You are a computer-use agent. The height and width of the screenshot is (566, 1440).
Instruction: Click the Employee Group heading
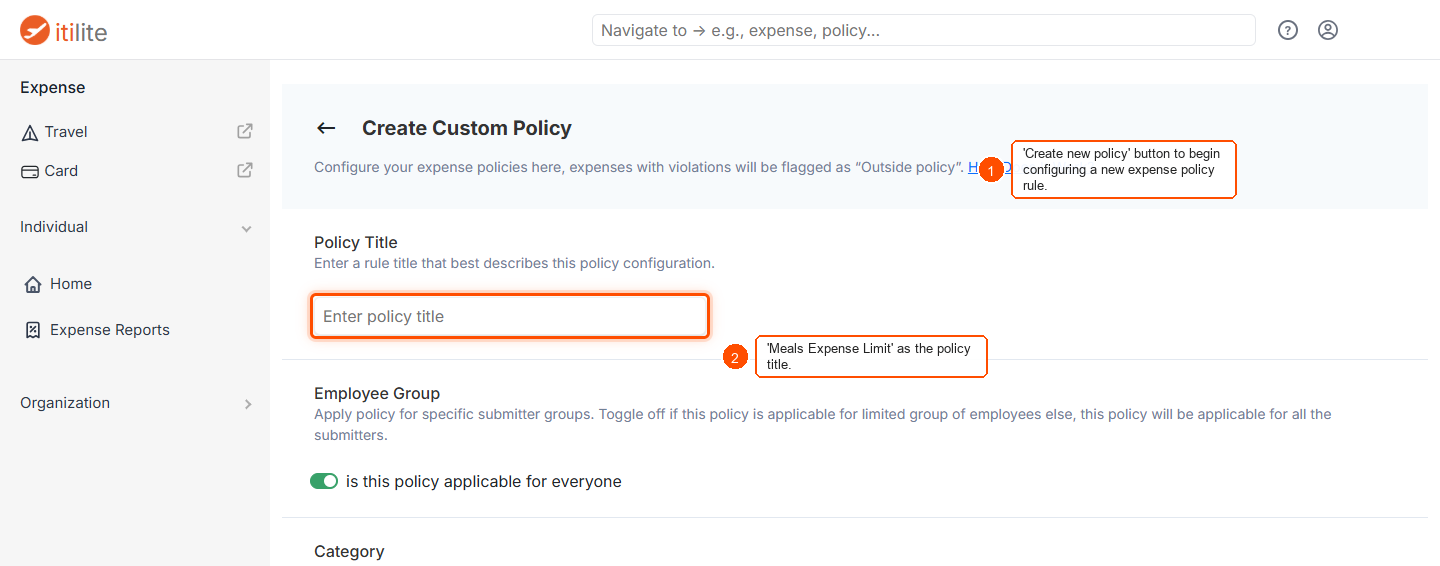tap(377, 393)
